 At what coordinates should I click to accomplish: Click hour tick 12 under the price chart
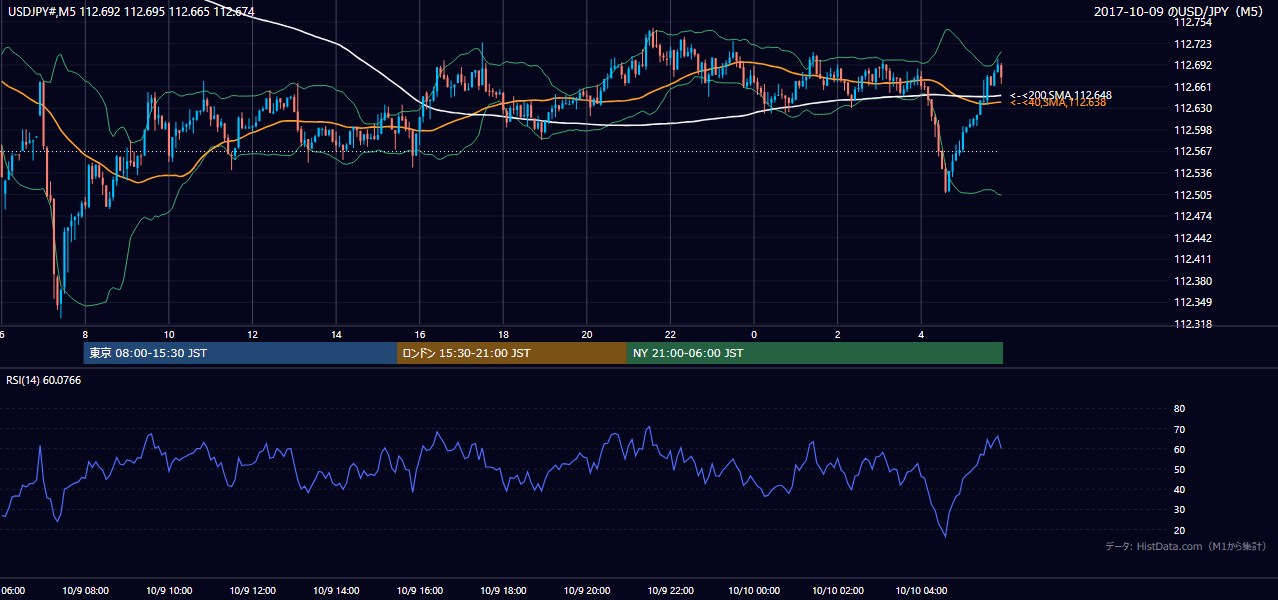point(252,335)
